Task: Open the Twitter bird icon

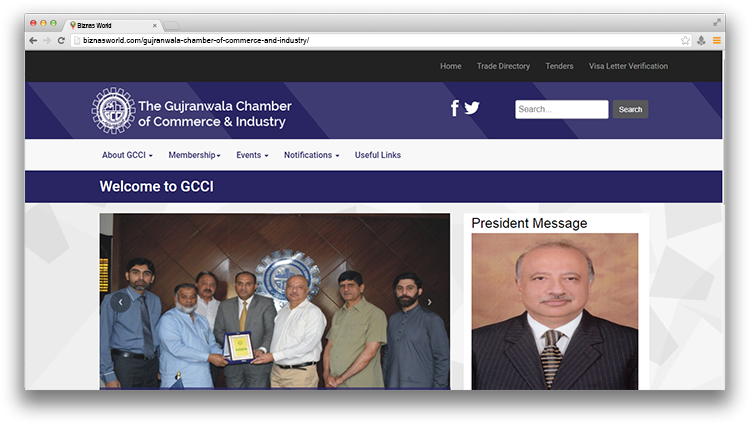Action: click(472, 108)
